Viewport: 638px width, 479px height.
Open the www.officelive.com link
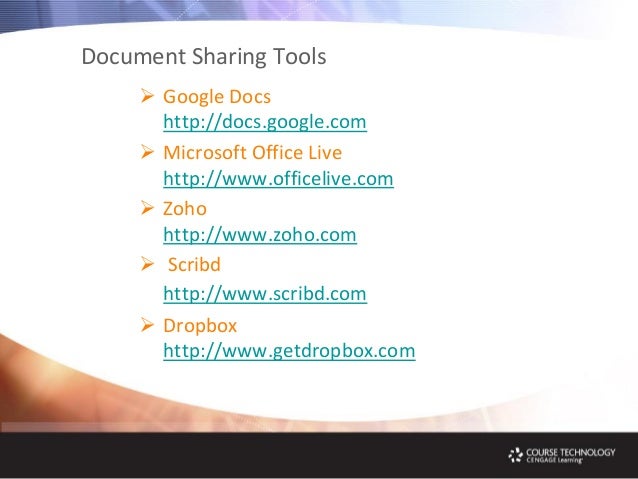click(x=278, y=179)
